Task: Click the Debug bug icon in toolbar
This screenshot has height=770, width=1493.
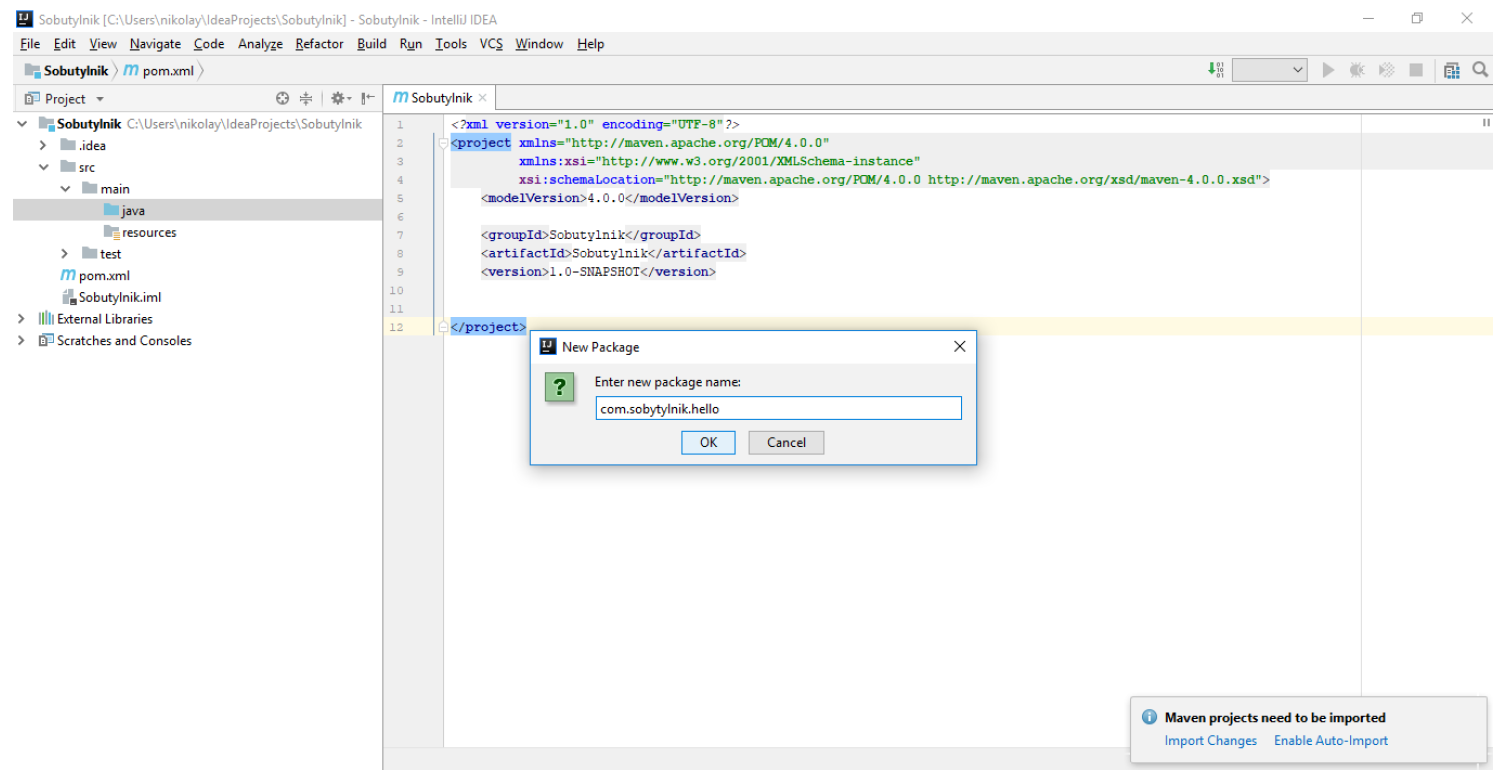Action: 1357,70
